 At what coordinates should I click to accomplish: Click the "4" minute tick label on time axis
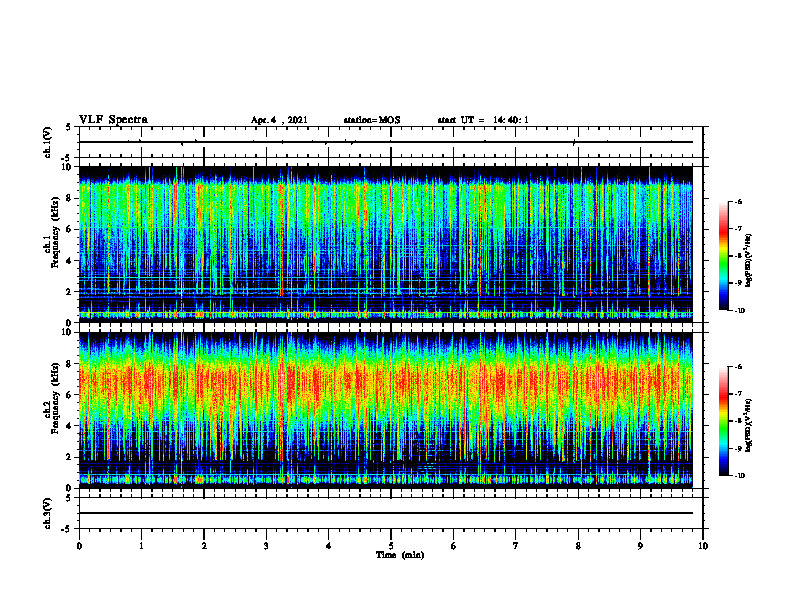coord(329,546)
